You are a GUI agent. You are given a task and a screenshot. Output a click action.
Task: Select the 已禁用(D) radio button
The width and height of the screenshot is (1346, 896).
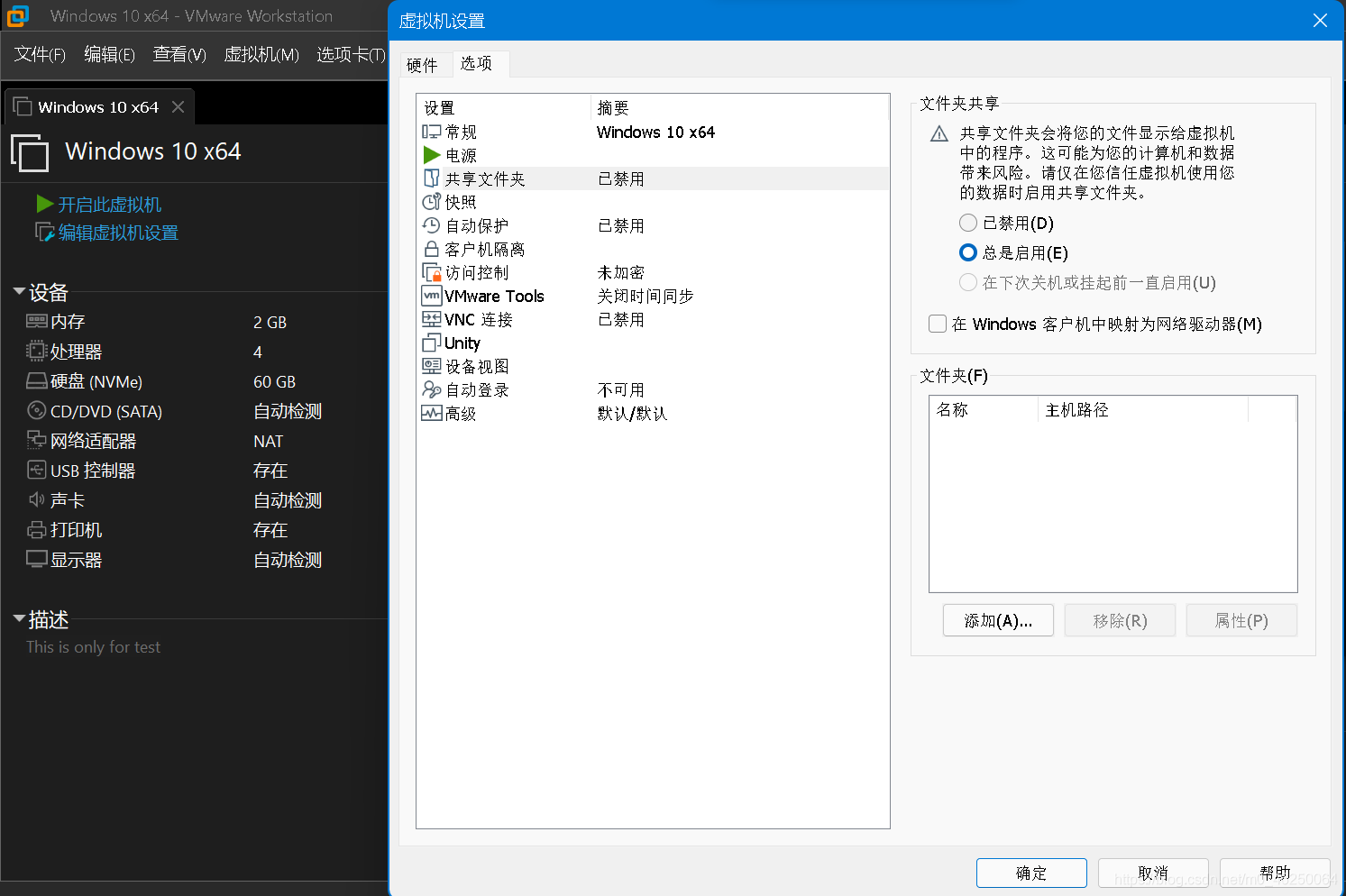[x=968, y=223]
